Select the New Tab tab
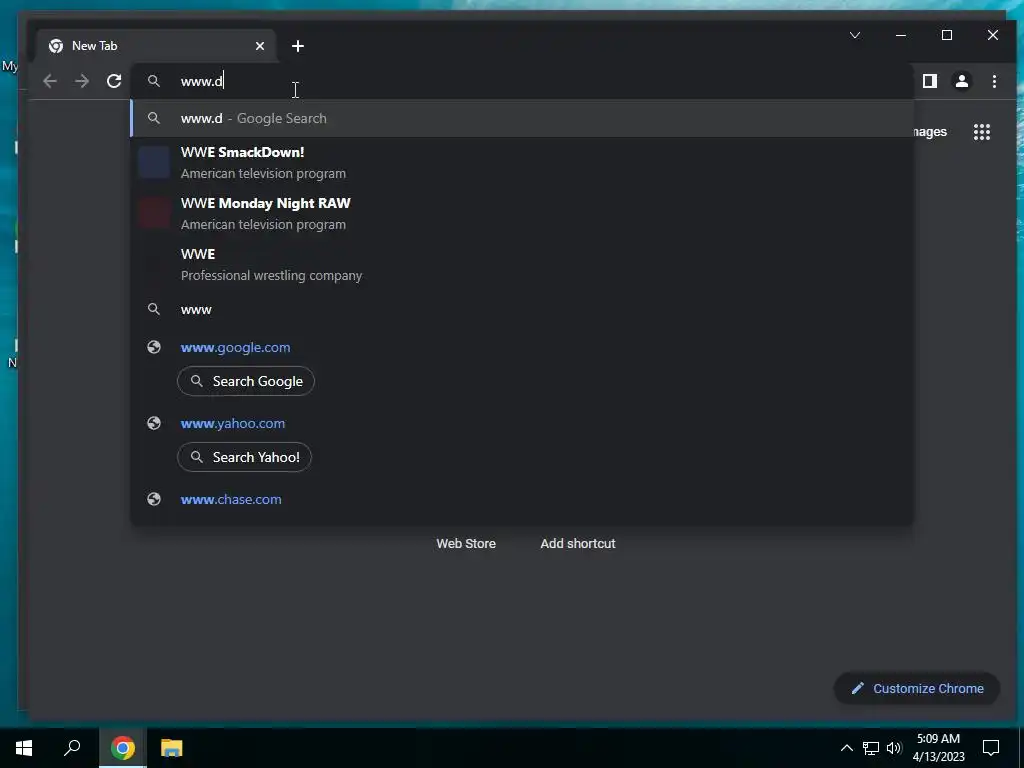This screenshot has height=768, width=1024. 155,46
